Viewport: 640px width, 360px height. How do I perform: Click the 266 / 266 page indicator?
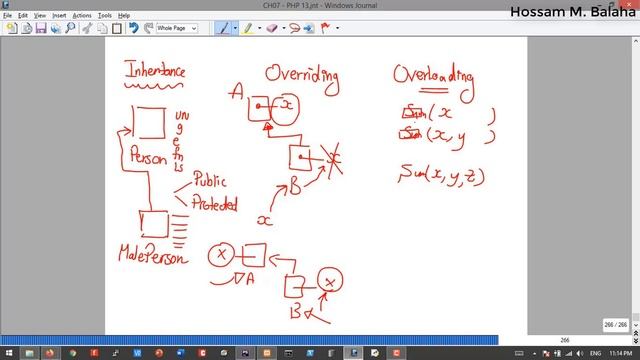click(x=616, y=325)
